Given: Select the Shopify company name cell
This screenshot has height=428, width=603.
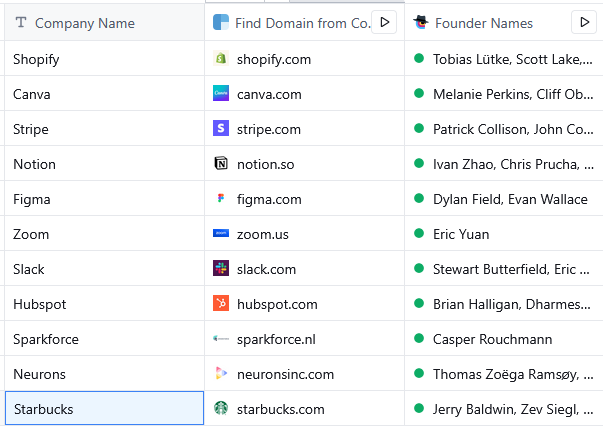Looking at the screenshot, I should pyautogui.click(x=104, y=58).
